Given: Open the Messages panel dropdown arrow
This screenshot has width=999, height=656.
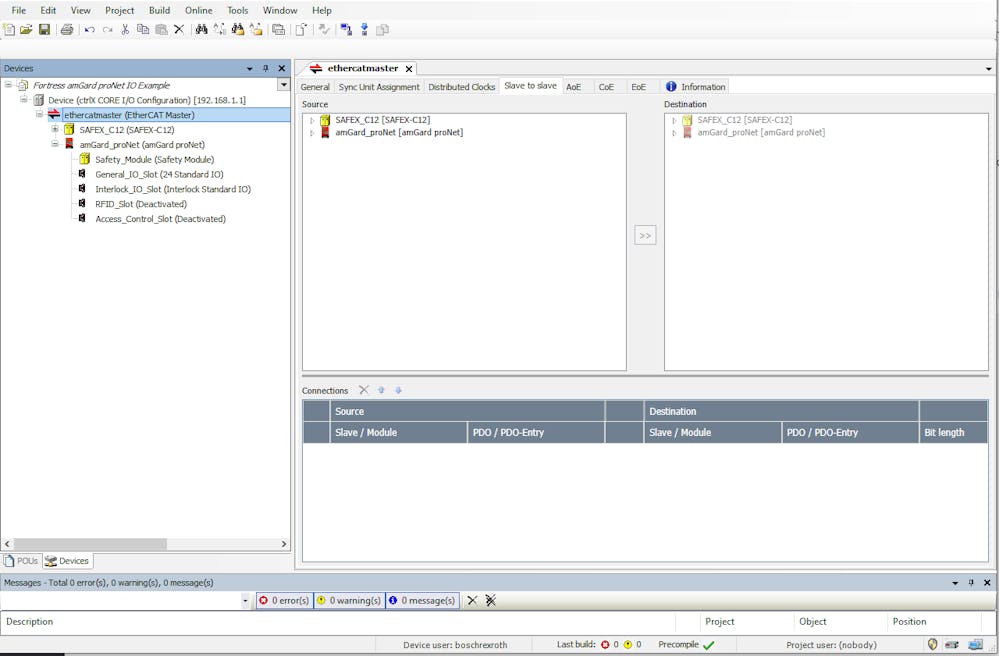Looking at the screenshot, I should pos(955,583).
